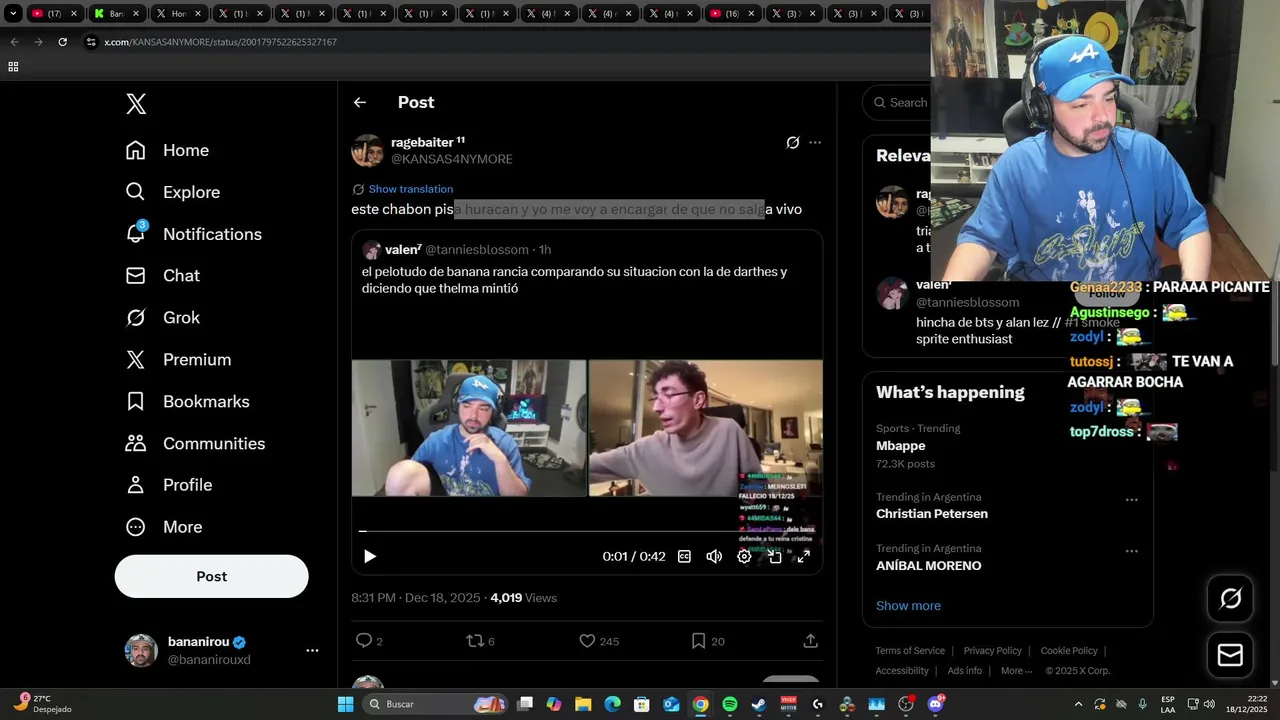1280x720 pixels.
Task: Repost using the retweet icon
Action: point(475,641)
